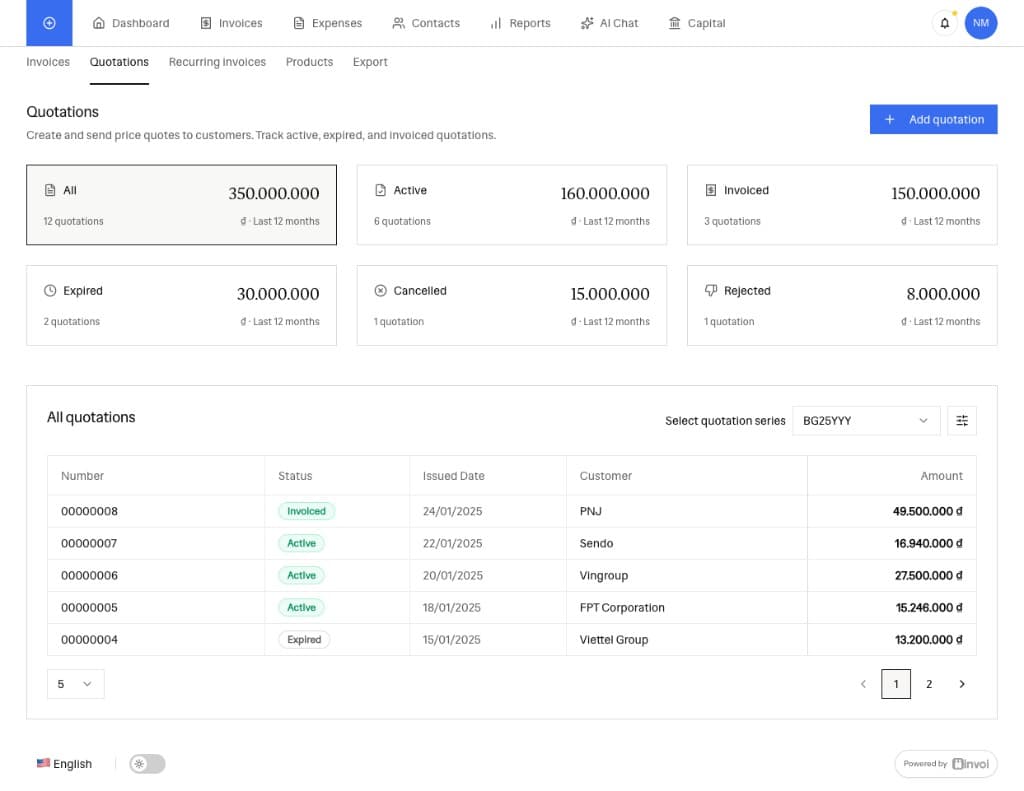Viewport: 1024px width, 791px height.
Task: Open the NM user avatar menu
Action: (980, 23)
